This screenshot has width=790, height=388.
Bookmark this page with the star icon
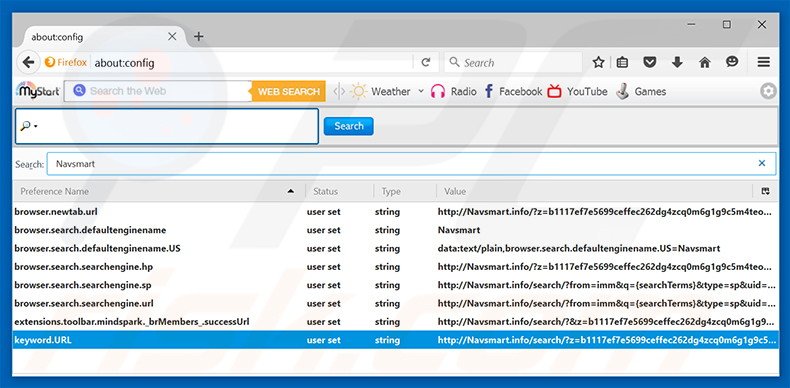click(x=598, y=62)
